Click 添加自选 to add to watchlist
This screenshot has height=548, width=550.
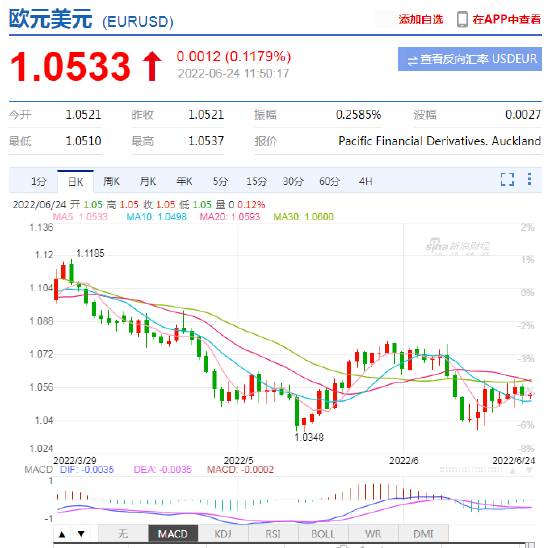pos(421,19)
